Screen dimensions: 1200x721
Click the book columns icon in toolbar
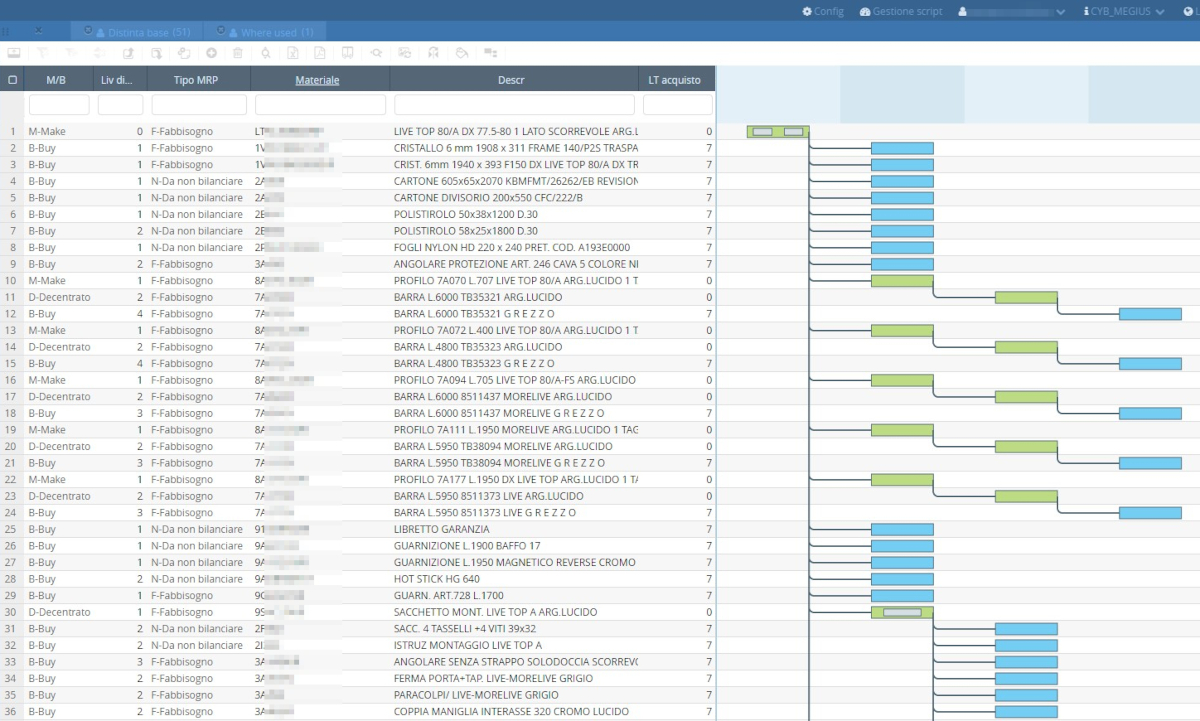point(347,53)
